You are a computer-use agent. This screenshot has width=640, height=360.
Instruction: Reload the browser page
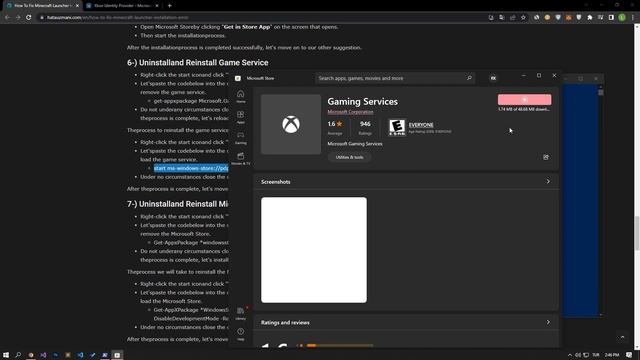[29, 18]
